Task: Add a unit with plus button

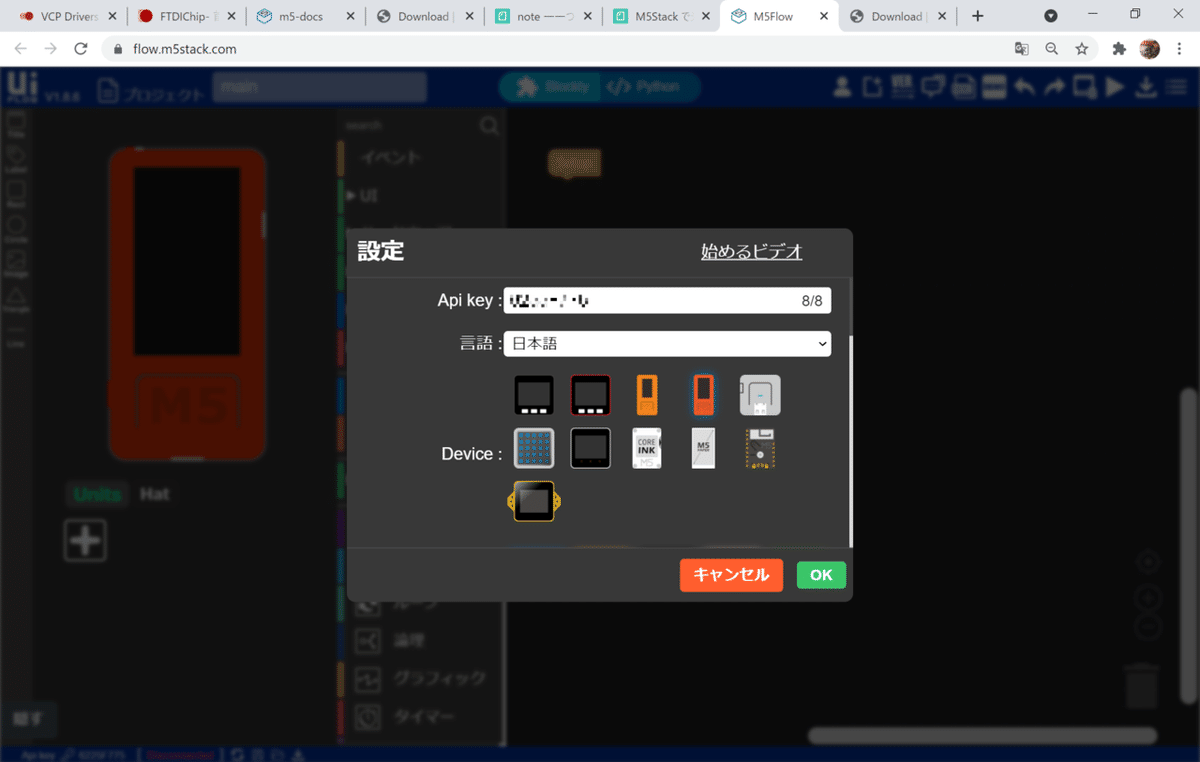Action: click(85, 541)
